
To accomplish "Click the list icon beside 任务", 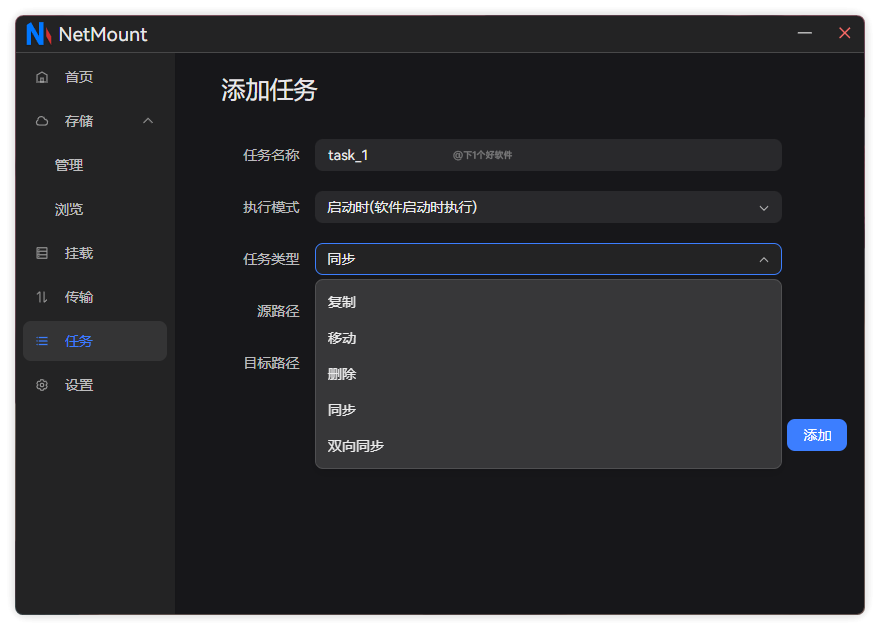I will [x=42, y=341].
